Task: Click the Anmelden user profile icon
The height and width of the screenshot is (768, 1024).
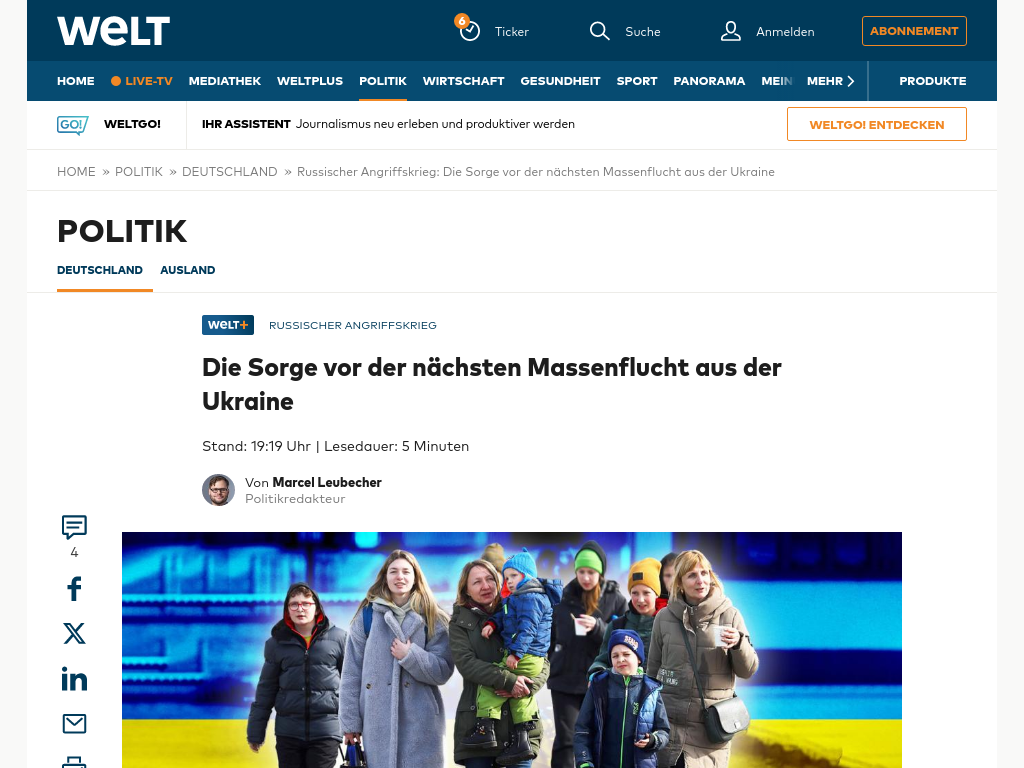Action: coord(730,31)
